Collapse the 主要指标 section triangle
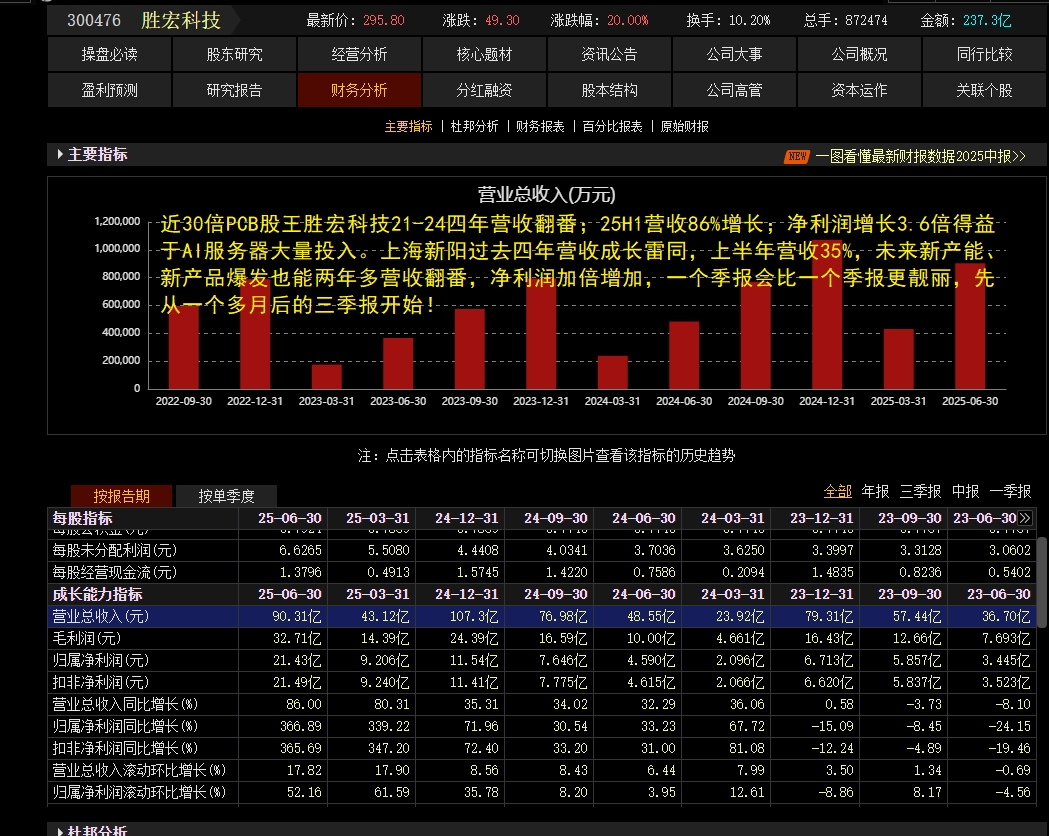Screen dimensions: 1049x836 click(x=60, y=154)
